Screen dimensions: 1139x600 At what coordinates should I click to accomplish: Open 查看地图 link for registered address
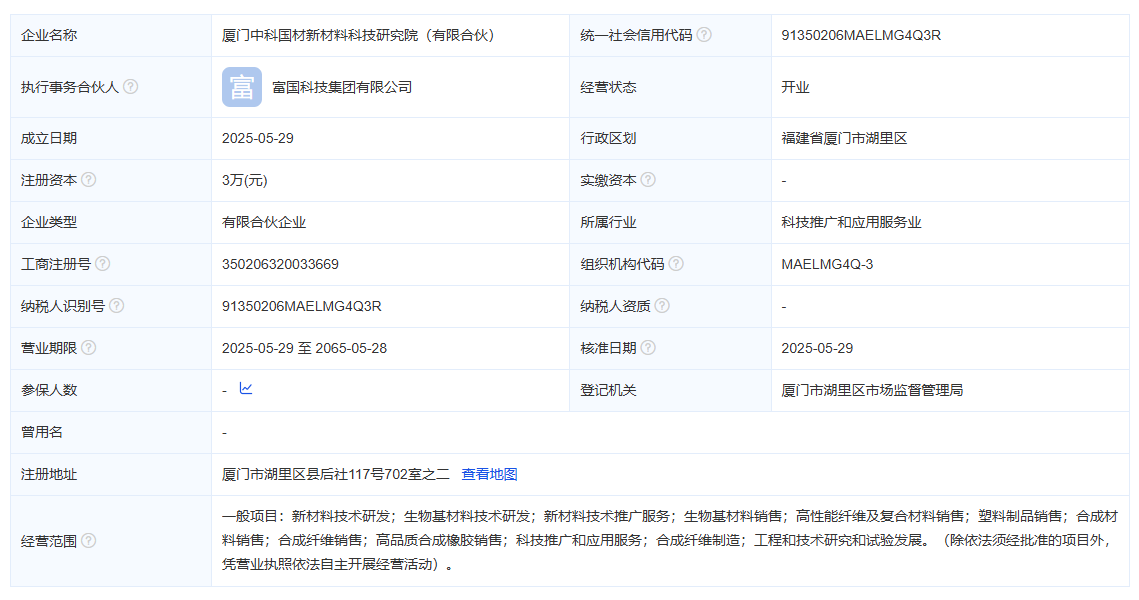[490, 474]
